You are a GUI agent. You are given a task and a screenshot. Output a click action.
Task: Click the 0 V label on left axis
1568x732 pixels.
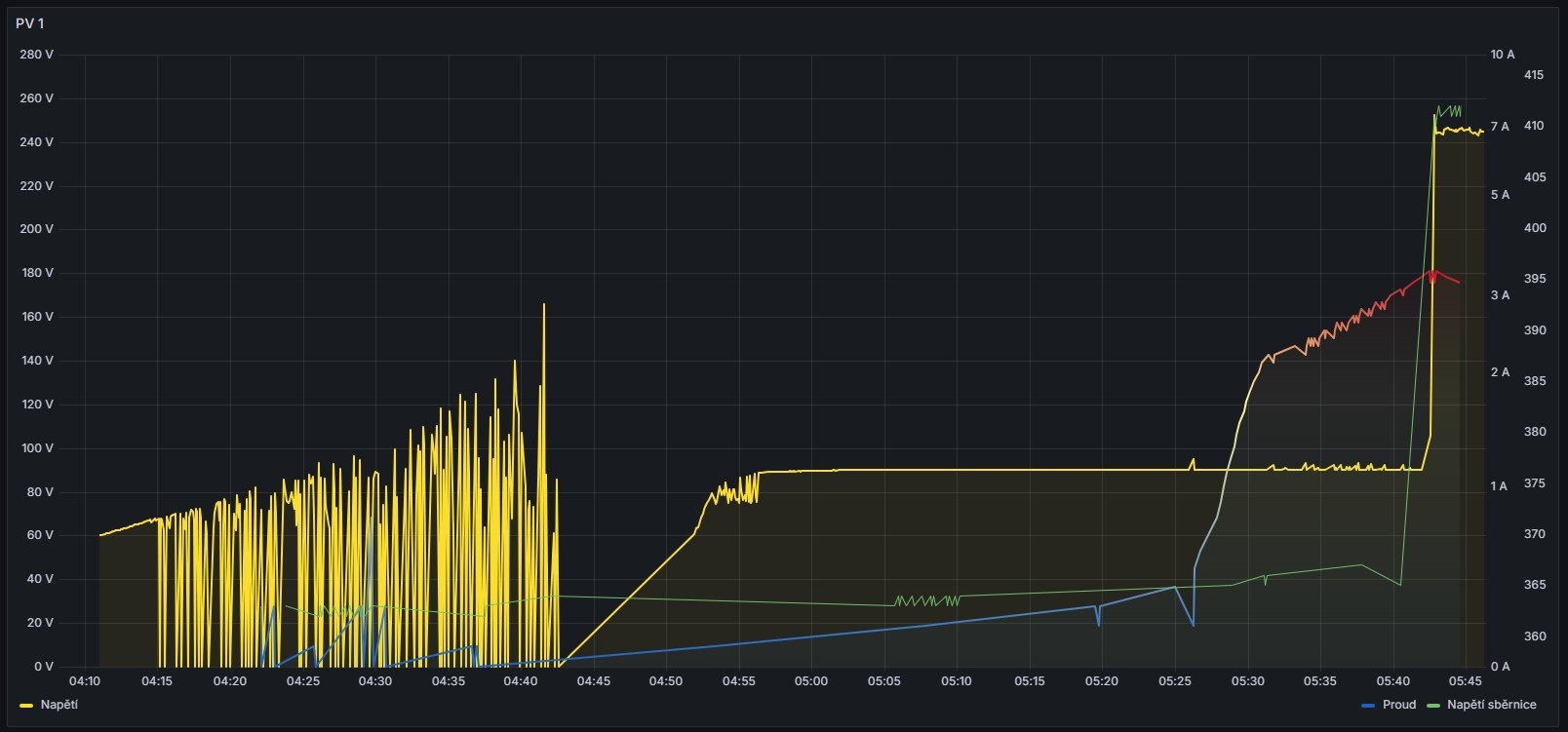44,667
